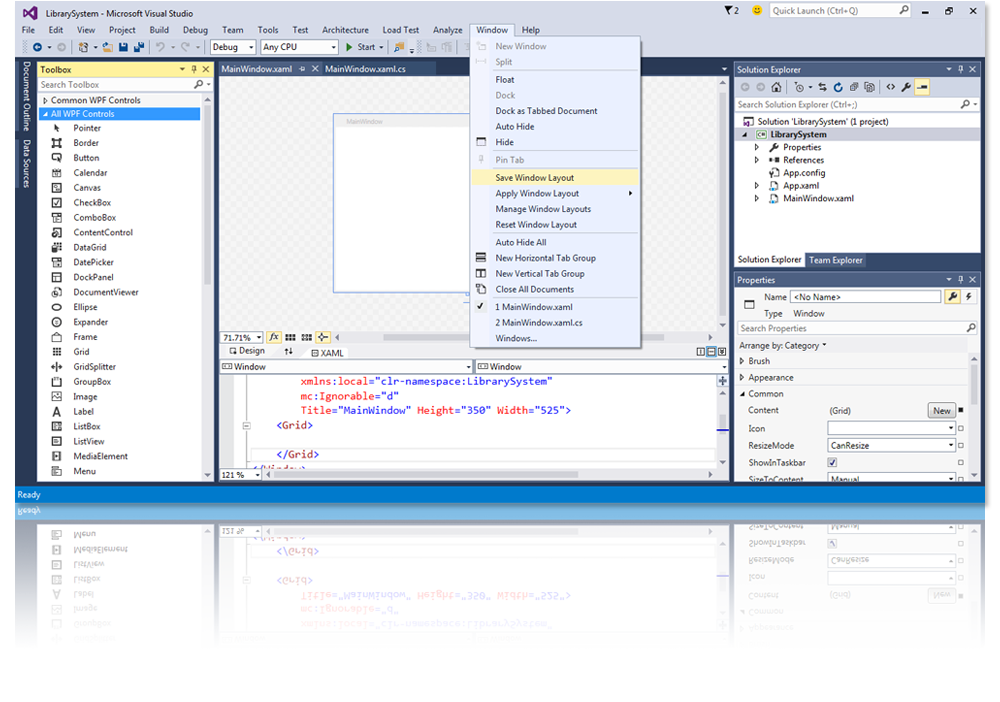Viewport: 1000px width, 702px height.
Task: Expand the References node under LibrarySystem
Action: coord(757,160)
